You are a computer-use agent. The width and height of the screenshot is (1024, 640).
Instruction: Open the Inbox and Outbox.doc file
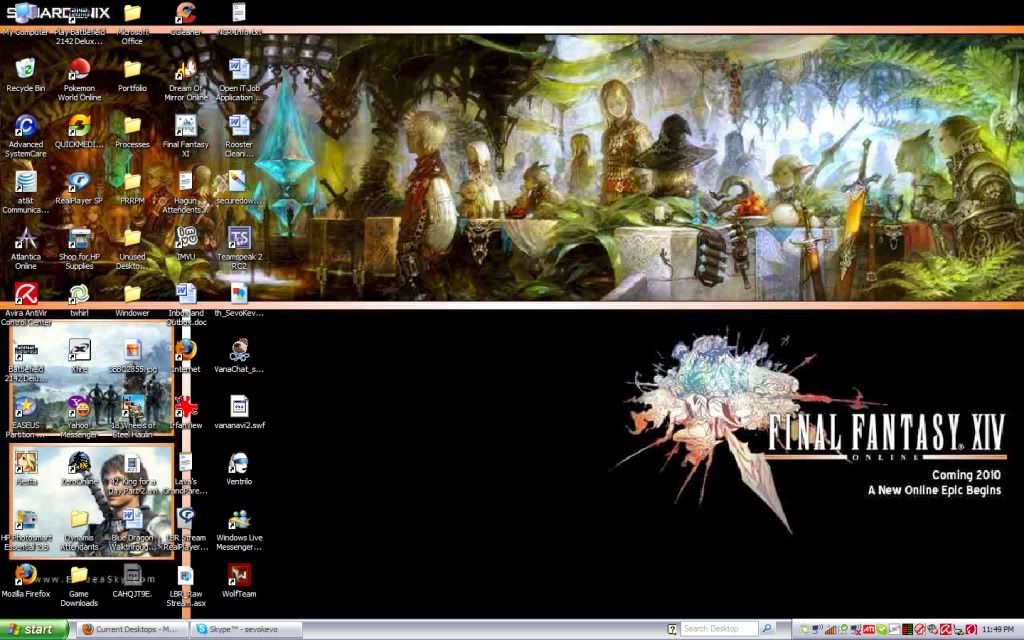[185, 293]
